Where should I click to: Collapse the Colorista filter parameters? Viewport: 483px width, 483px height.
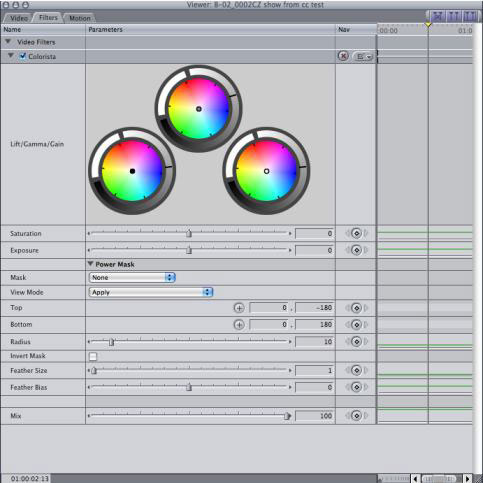pos(11,56)
